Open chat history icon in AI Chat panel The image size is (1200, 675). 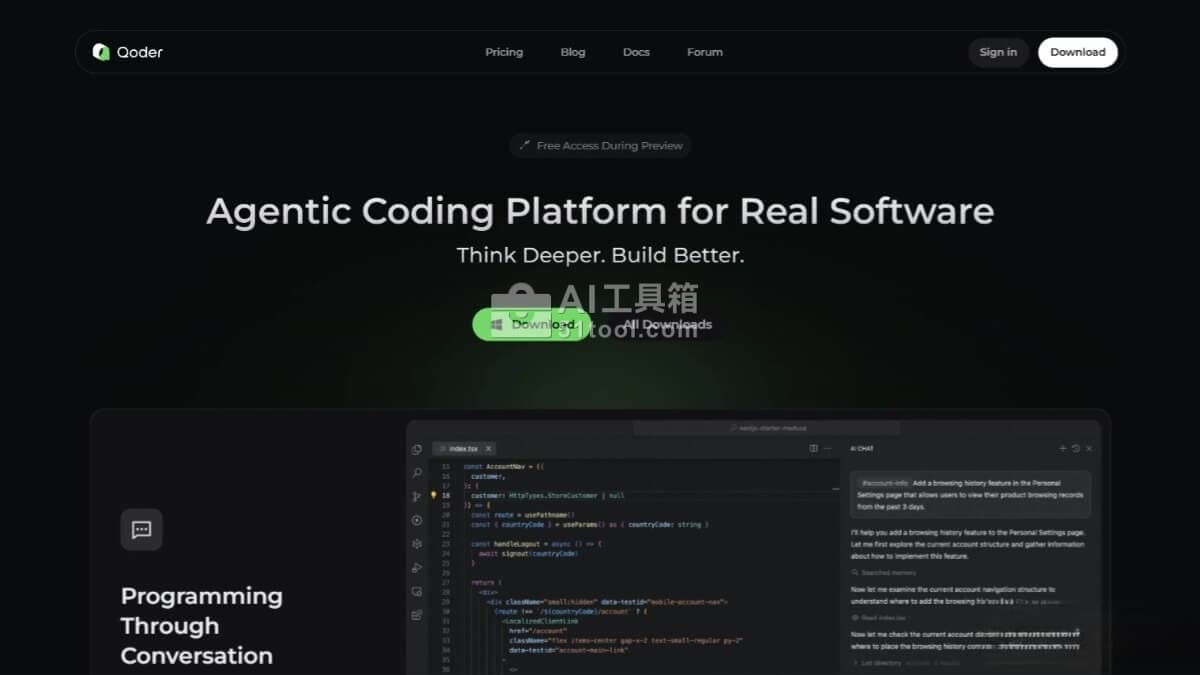[x=1075, y=448]
